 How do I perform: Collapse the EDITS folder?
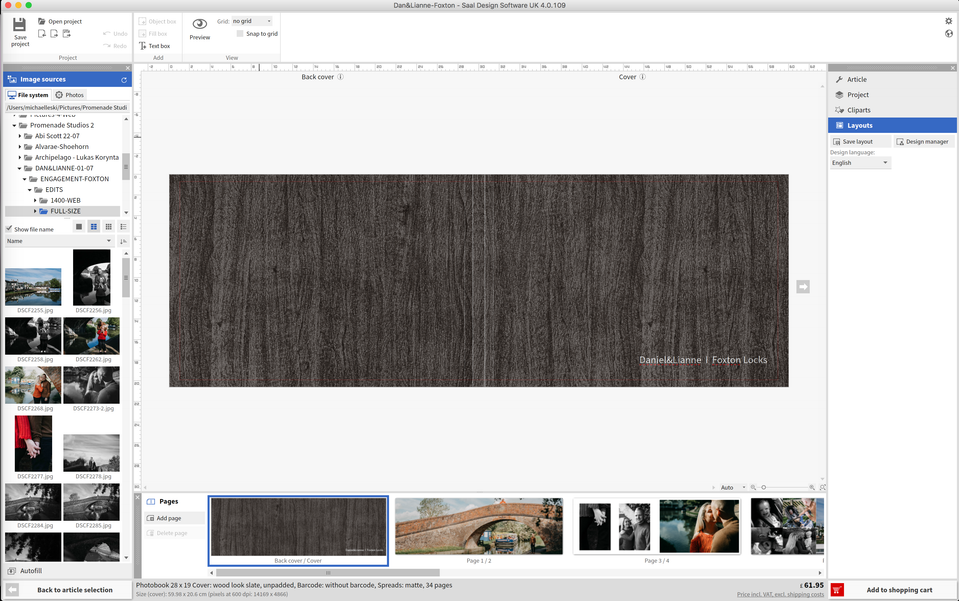tap(29, 190)
